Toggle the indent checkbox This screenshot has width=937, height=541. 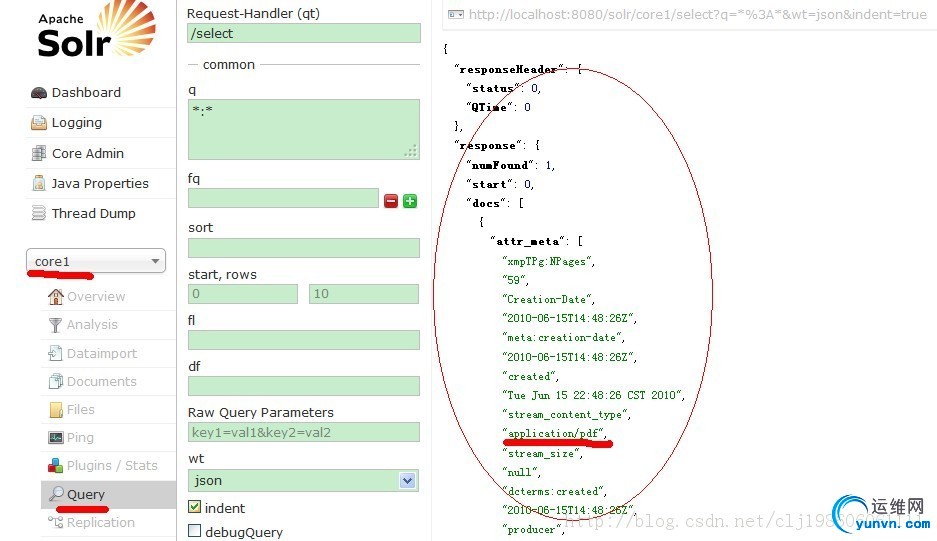click(x=194, y=507)
